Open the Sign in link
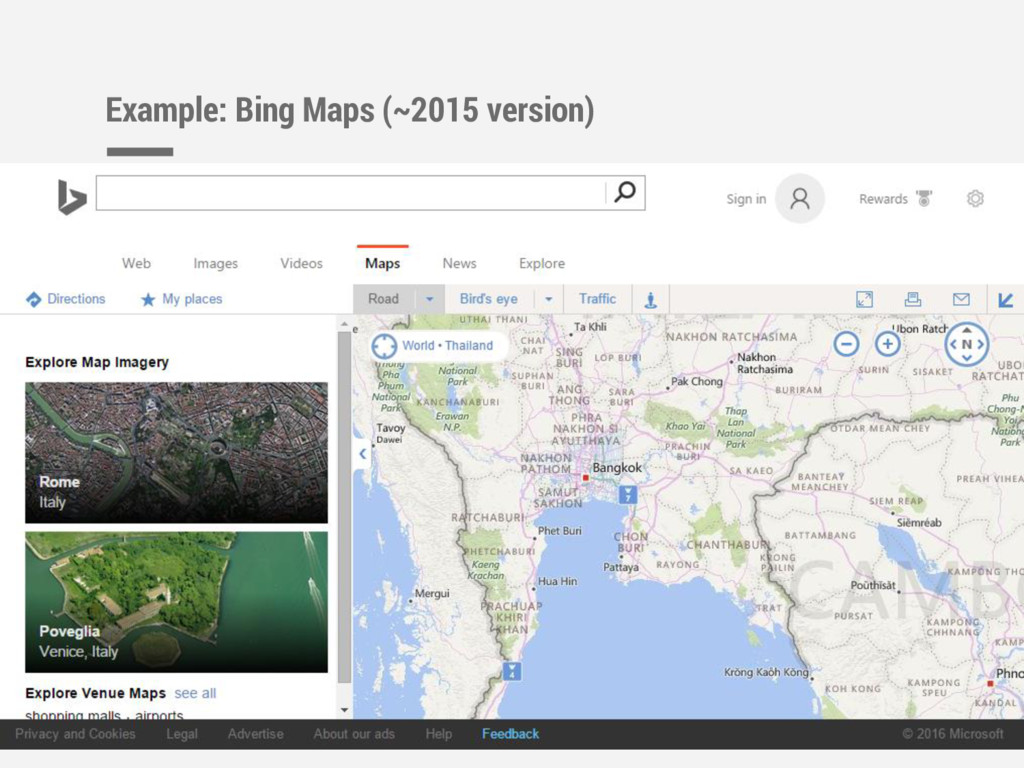 [746, 199]
